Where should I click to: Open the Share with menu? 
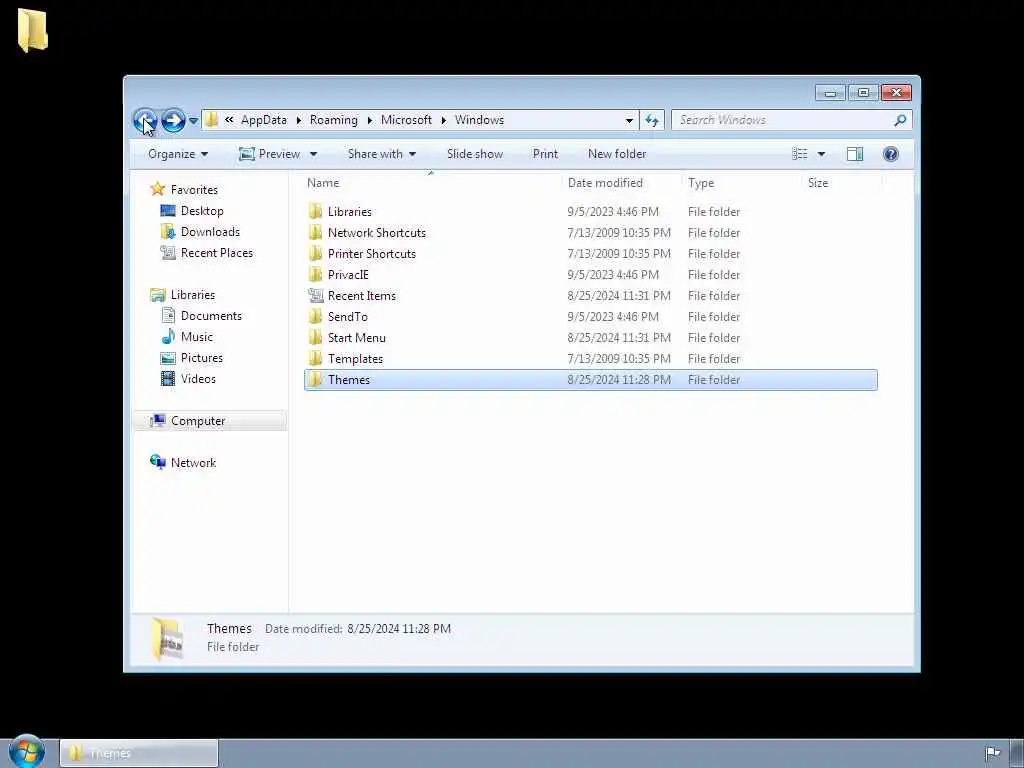[381, 154]
